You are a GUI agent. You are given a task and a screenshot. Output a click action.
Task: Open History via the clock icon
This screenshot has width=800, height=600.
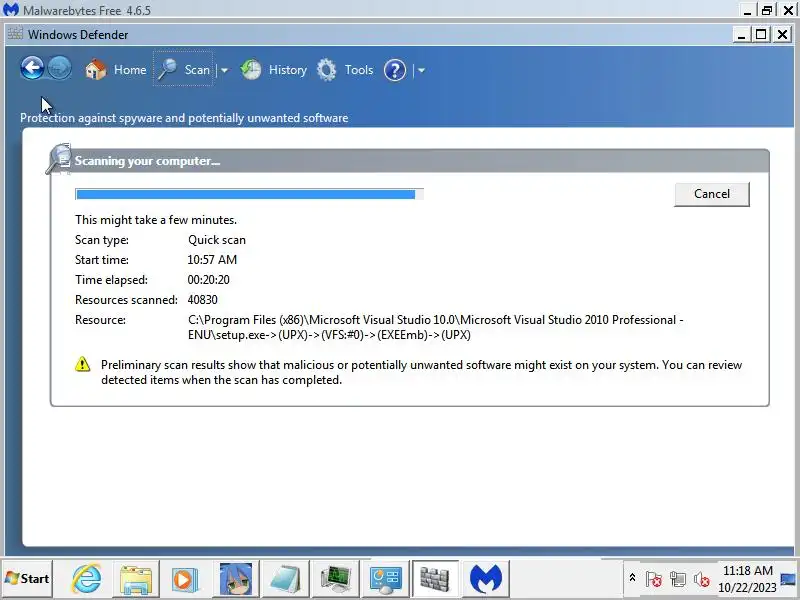point(251,69)
